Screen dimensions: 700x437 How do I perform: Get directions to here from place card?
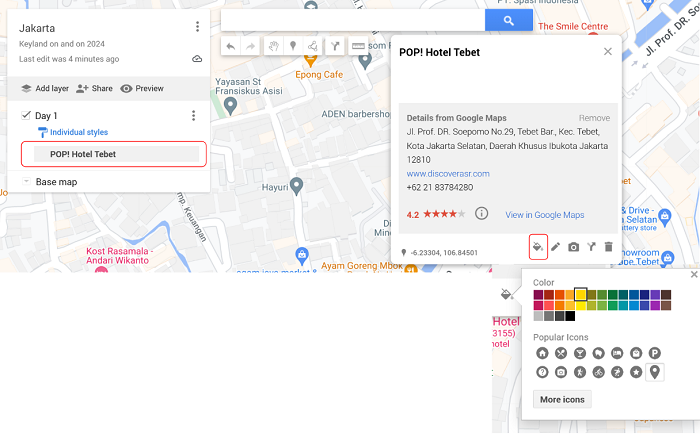pos(592,246)
